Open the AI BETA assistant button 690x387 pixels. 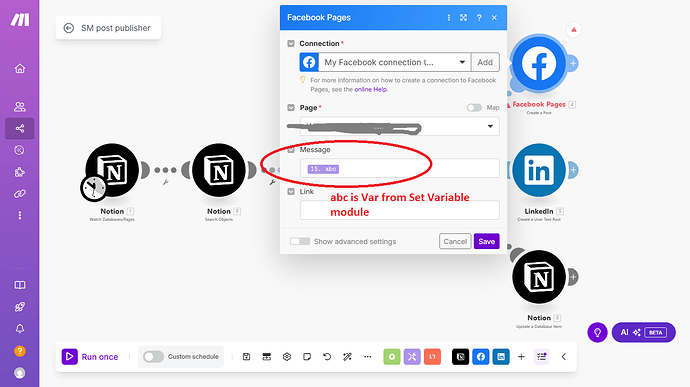(643, 332)
